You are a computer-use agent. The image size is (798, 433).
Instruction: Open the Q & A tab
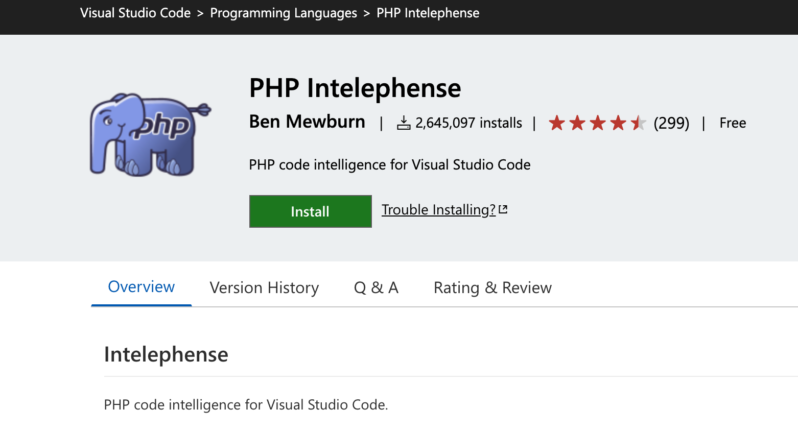click(x=376, y=288)
